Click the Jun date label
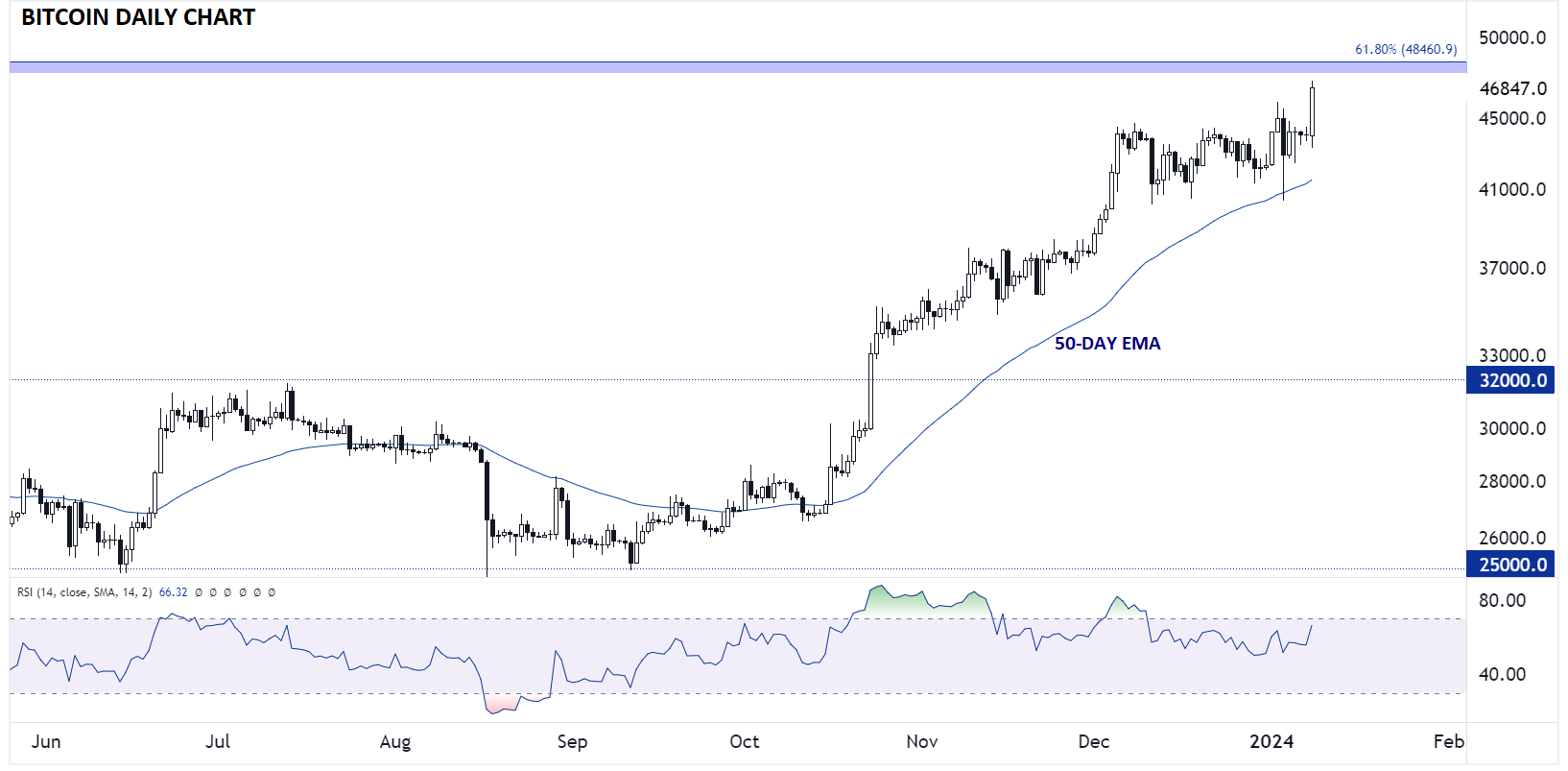Image resolution: width=1568 pixels, height=771 pixels. (x=45, y=741)
